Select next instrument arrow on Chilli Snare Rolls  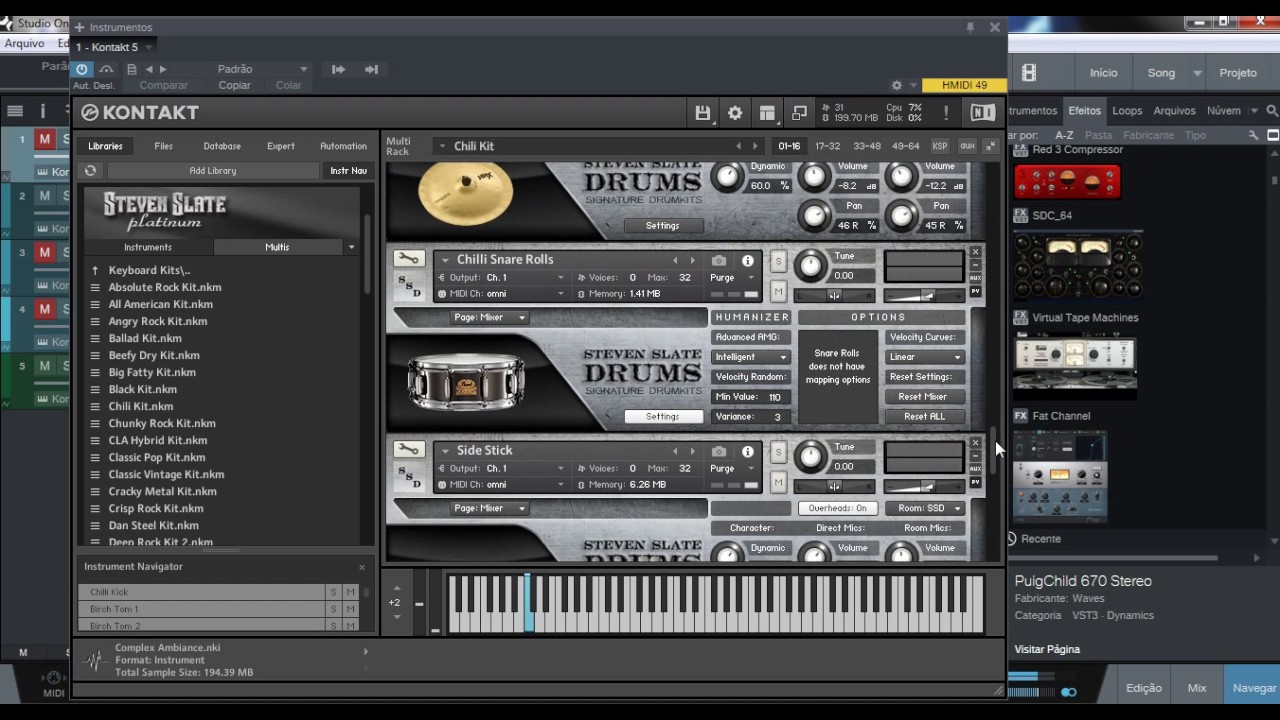pyautogui.click(x=692, y=260)
